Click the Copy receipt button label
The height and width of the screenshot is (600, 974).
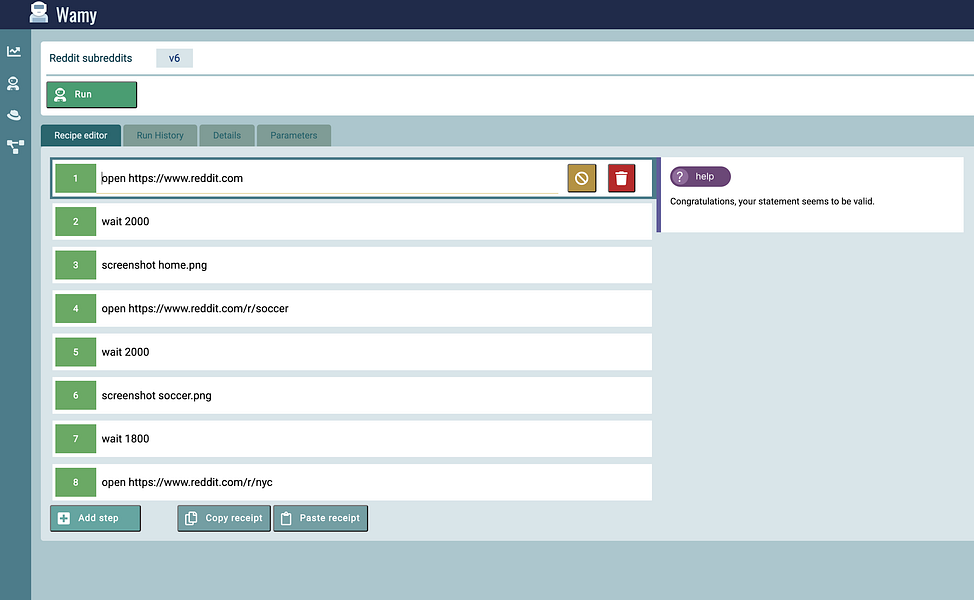coord(234,518)
